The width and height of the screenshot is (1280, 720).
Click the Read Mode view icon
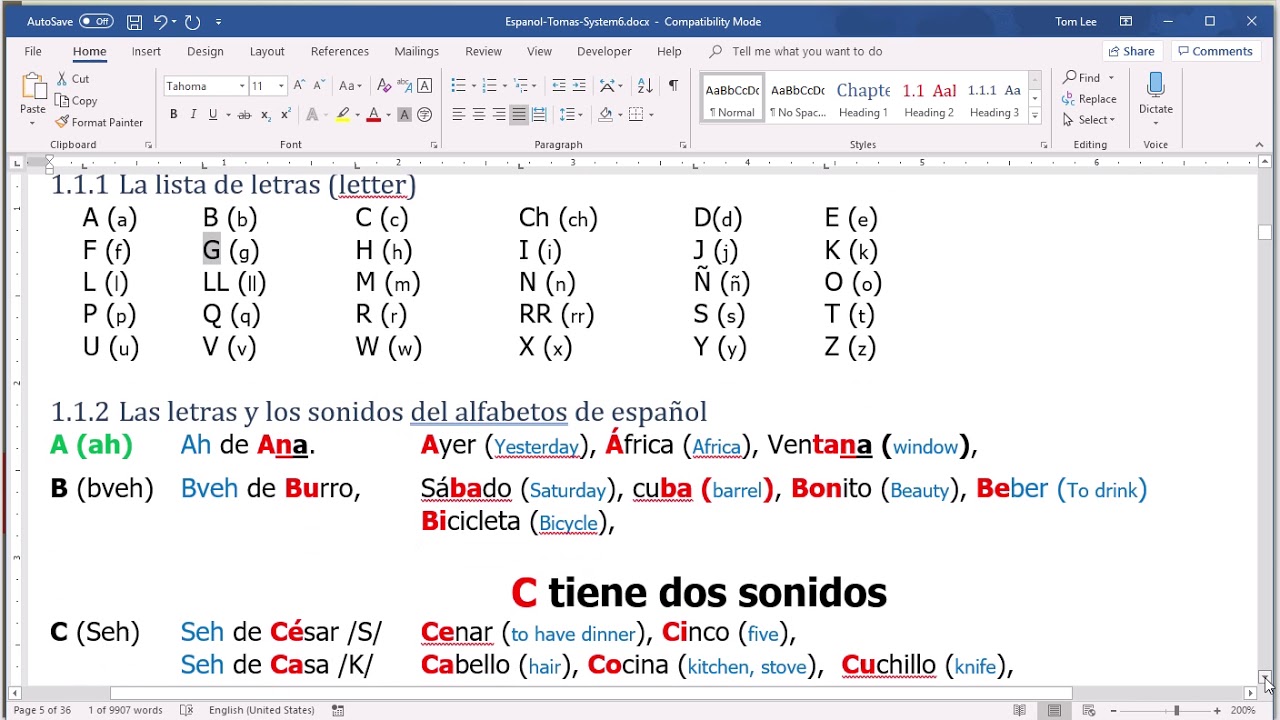tap(1019, 710)
